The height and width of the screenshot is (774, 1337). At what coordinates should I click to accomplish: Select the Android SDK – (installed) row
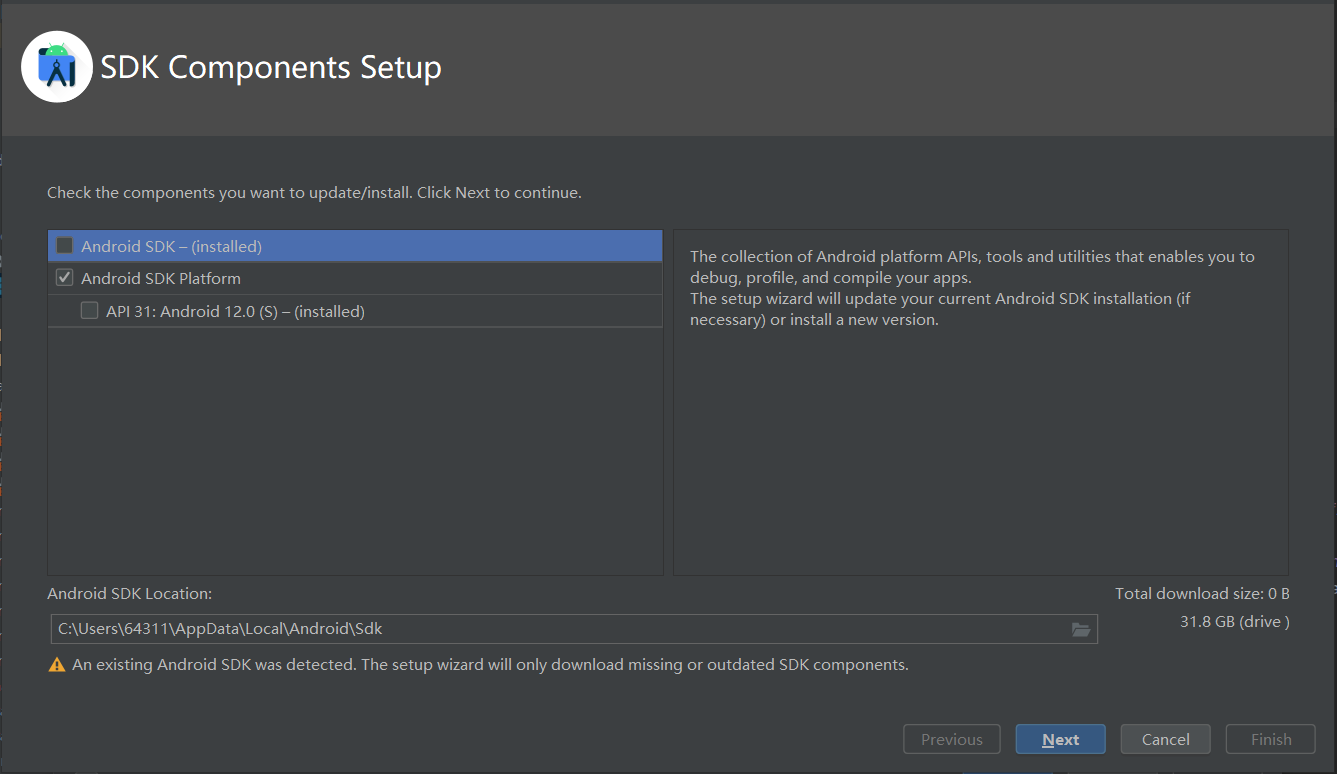click(355, 246)
